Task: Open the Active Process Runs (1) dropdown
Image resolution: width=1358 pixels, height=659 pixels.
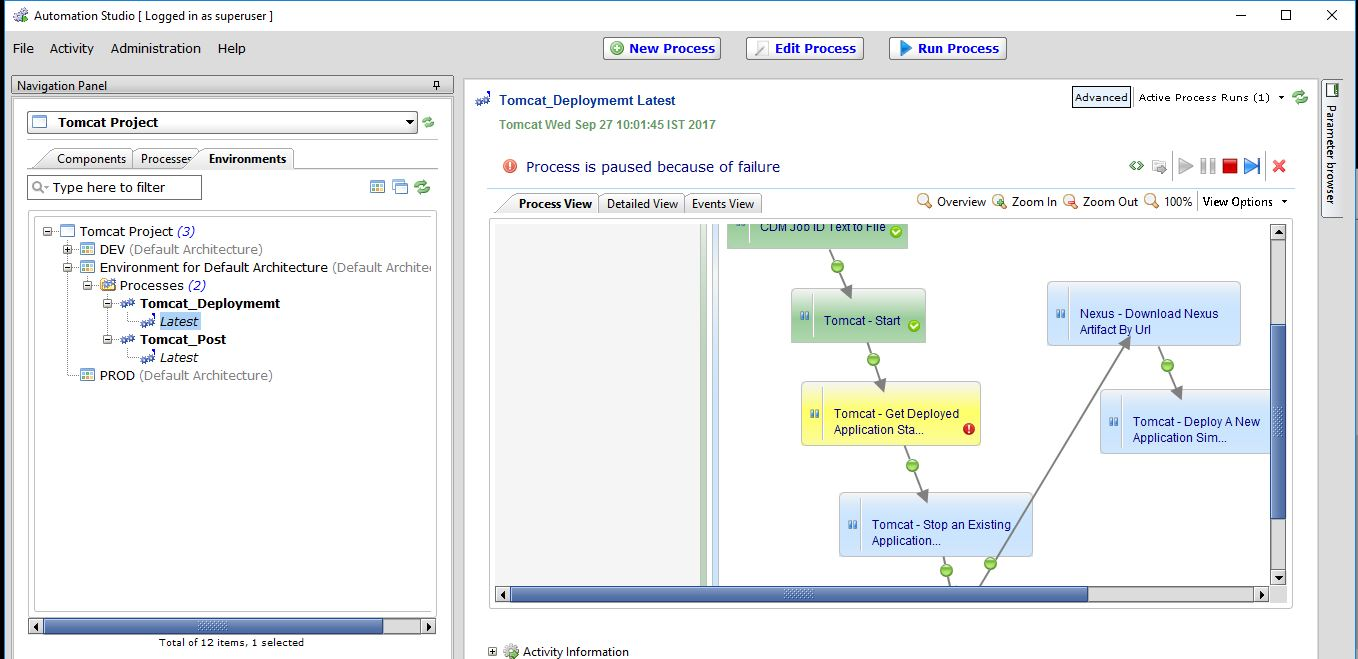Action: tap(1282, 98)
